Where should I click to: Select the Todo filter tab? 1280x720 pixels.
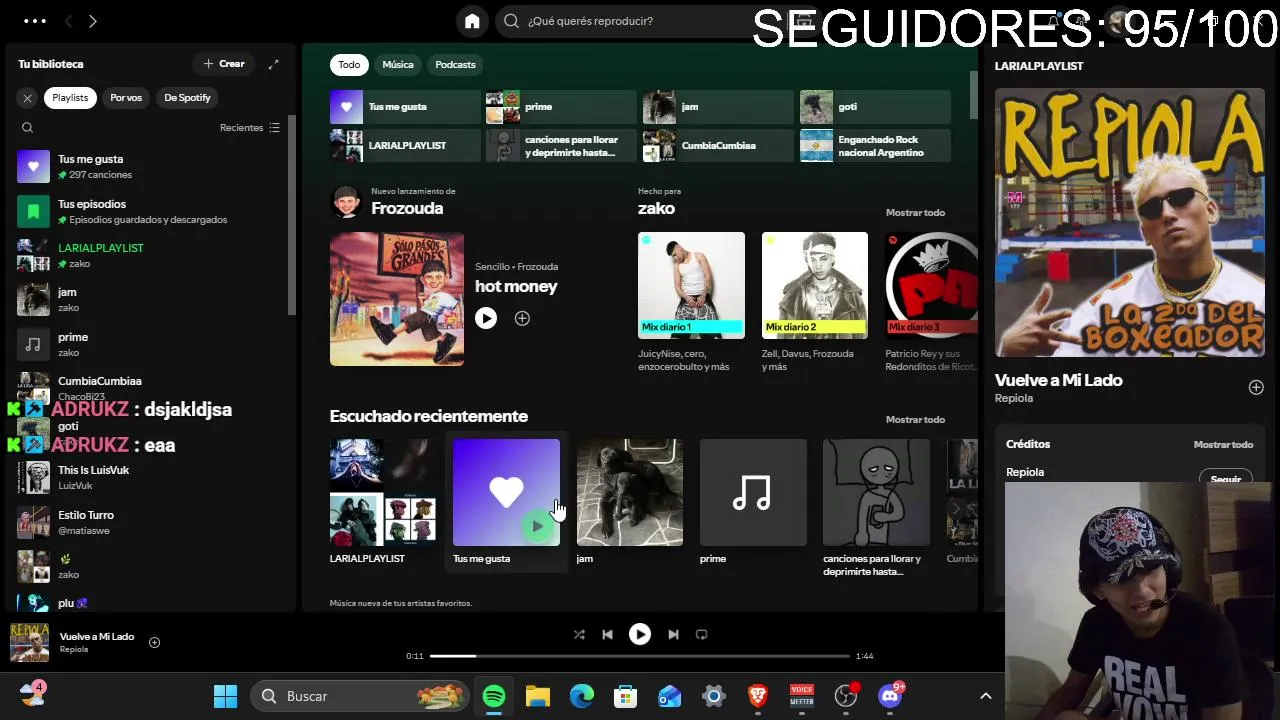349,65
